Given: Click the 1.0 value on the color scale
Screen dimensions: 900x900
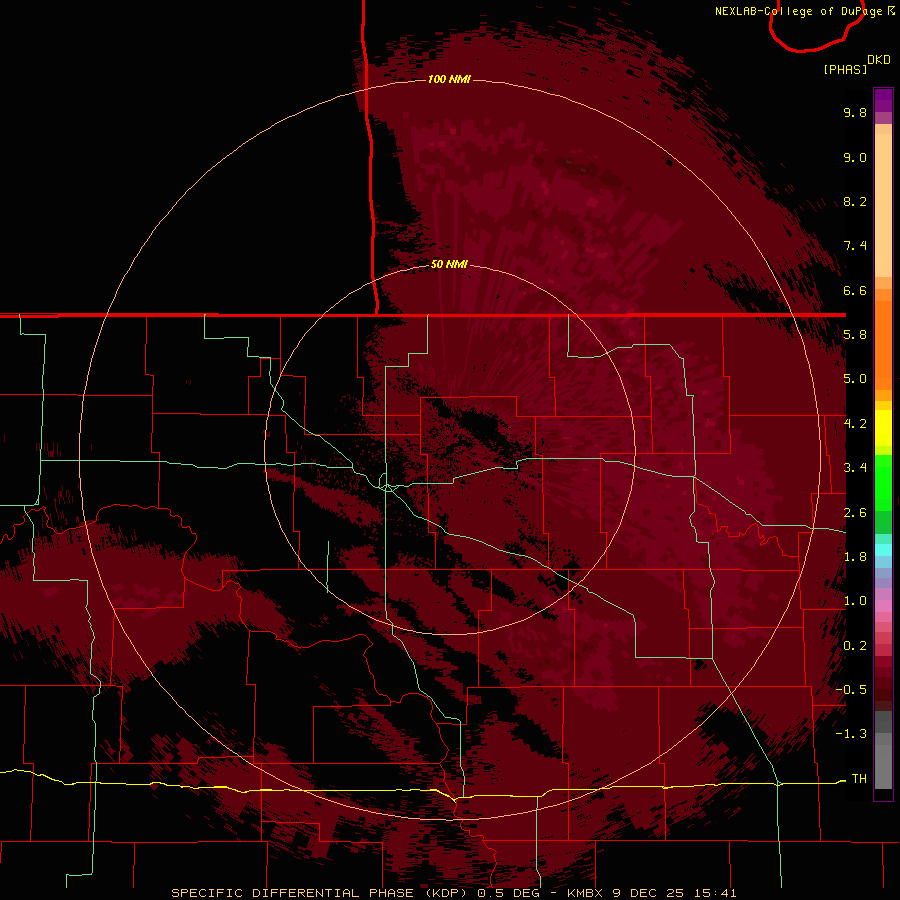Looking at the screenshot, I should tap(855, 601).
